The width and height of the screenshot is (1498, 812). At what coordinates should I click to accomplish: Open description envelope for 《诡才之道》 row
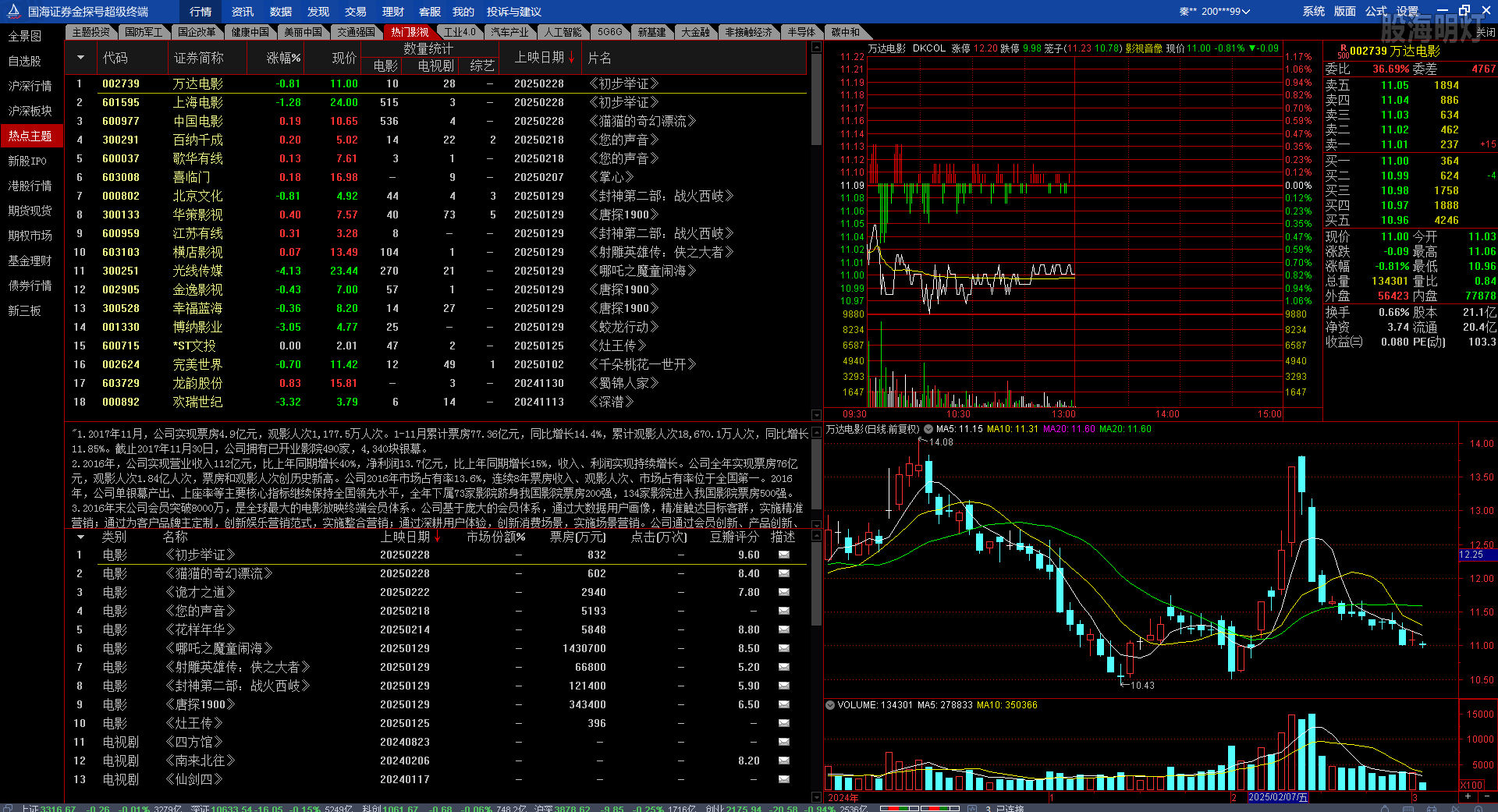784,592
